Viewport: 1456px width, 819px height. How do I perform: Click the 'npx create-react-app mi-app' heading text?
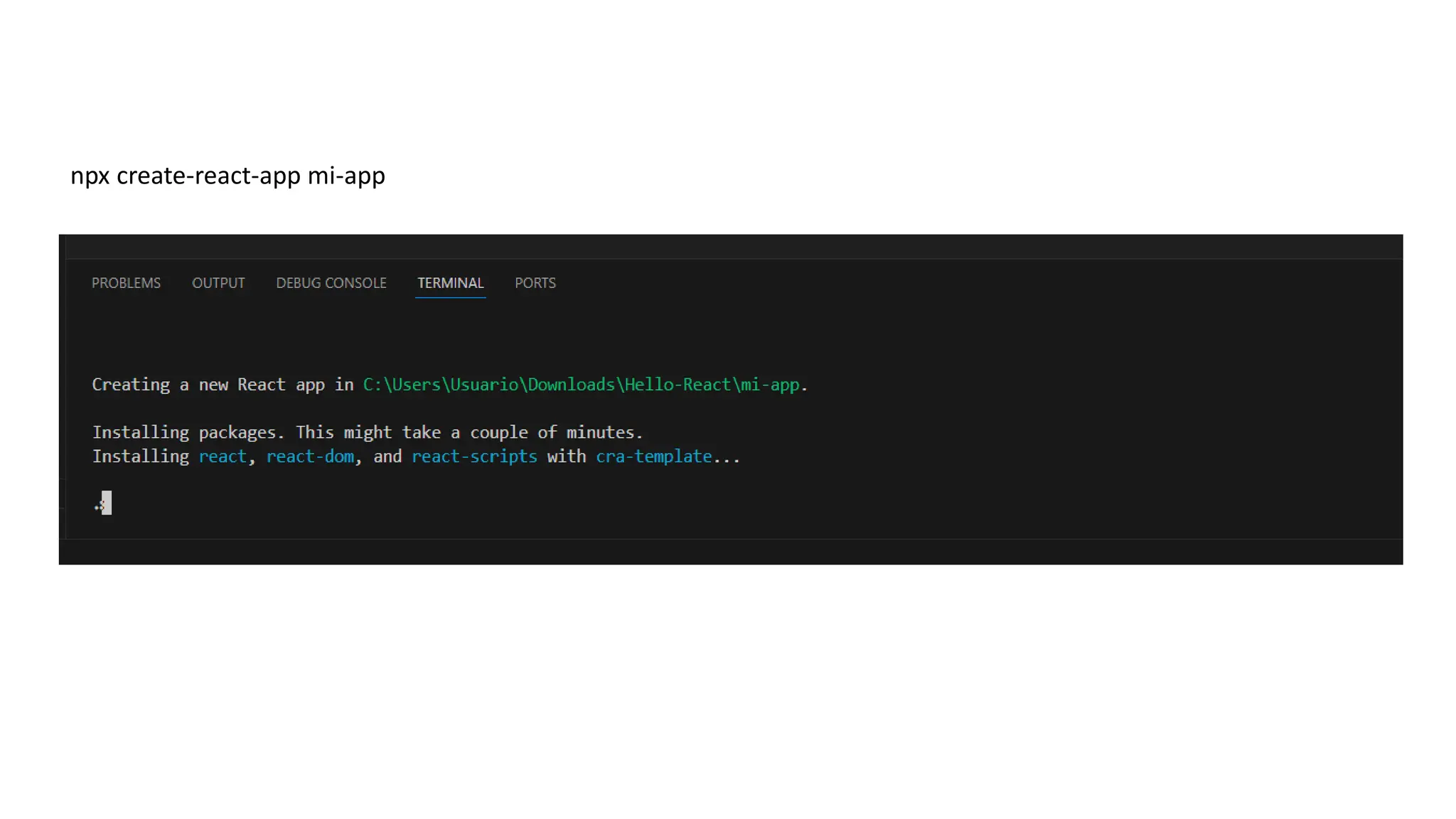coord(227,176)
